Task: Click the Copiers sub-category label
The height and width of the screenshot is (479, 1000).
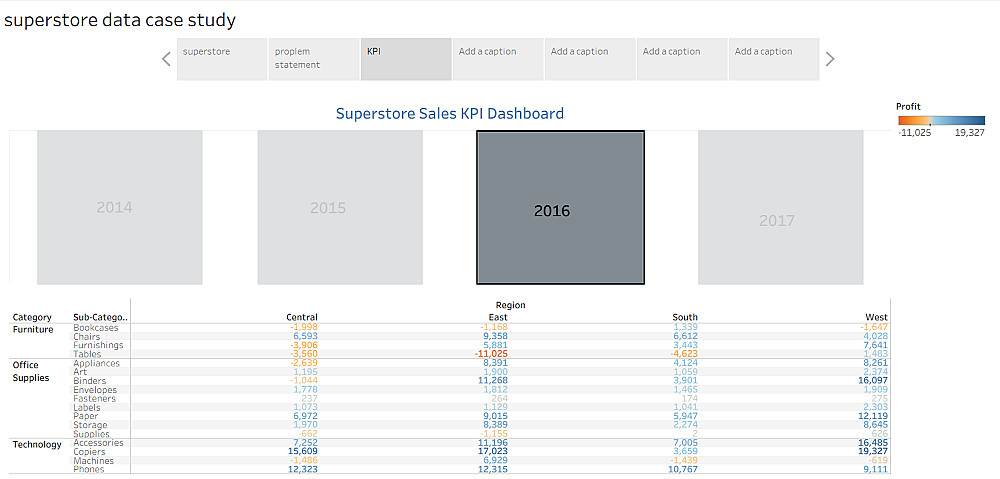Action: (x=93, y=452)
